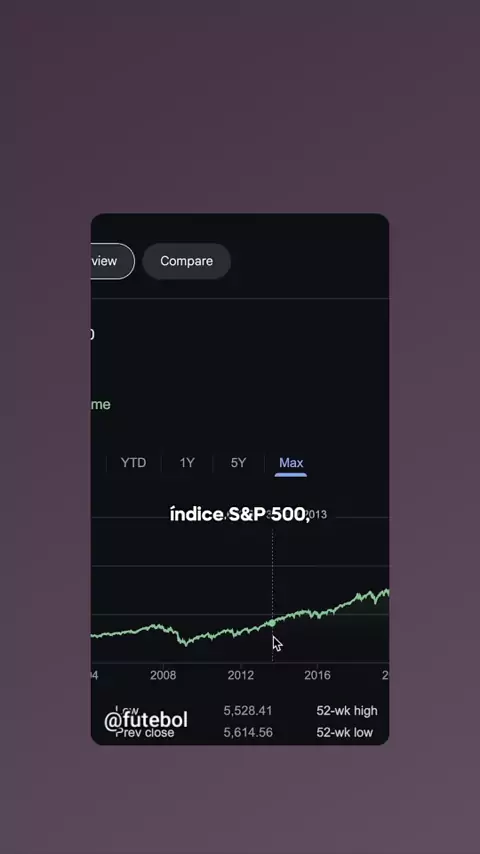Click the 2013 hover date tooltip
Viewport: 480px width, 854px height.
[x=315, y=514]
